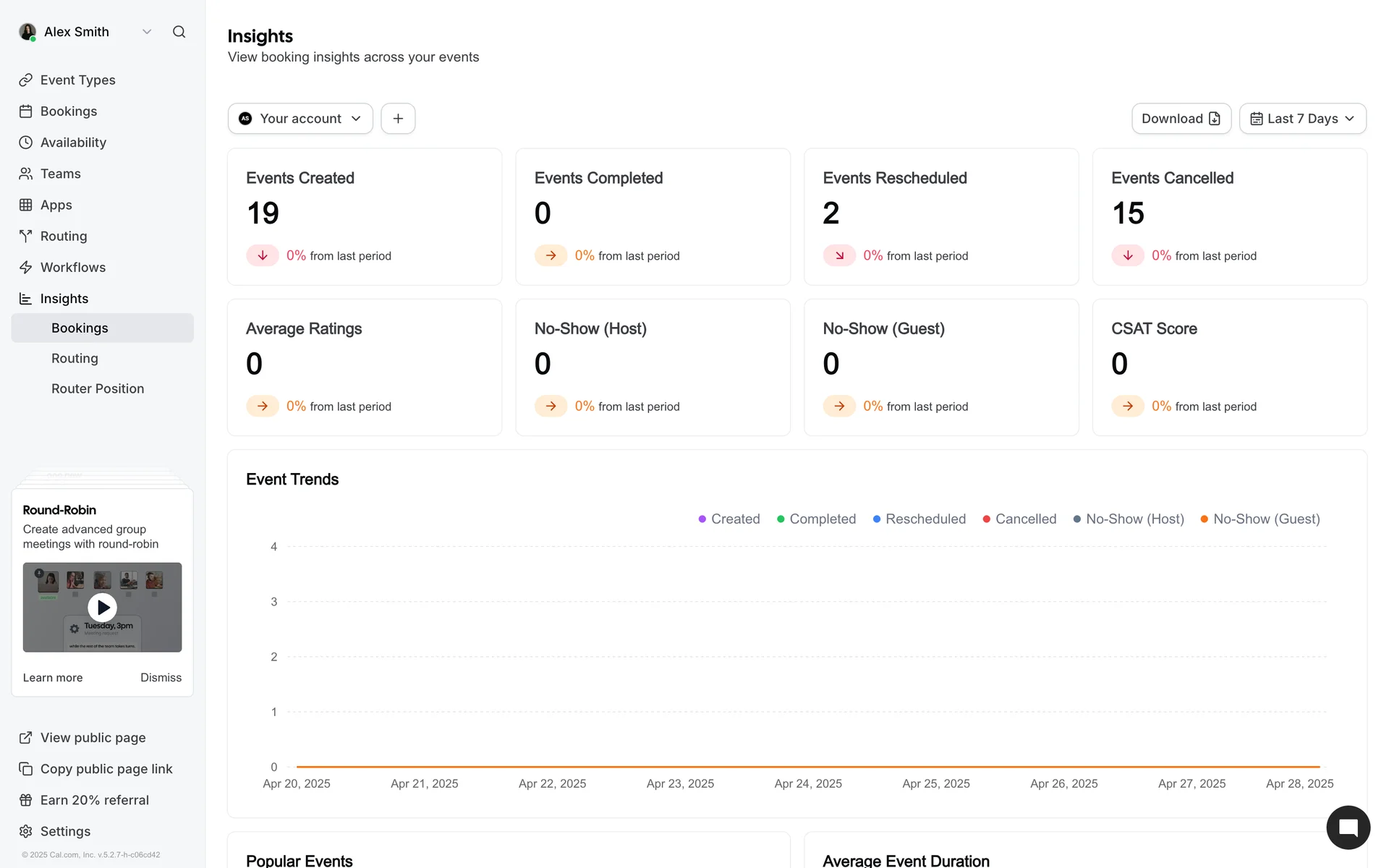Open the Last 7 Days date range
The height and width of the screenshot is (868, 1389).
point(1302,119)
